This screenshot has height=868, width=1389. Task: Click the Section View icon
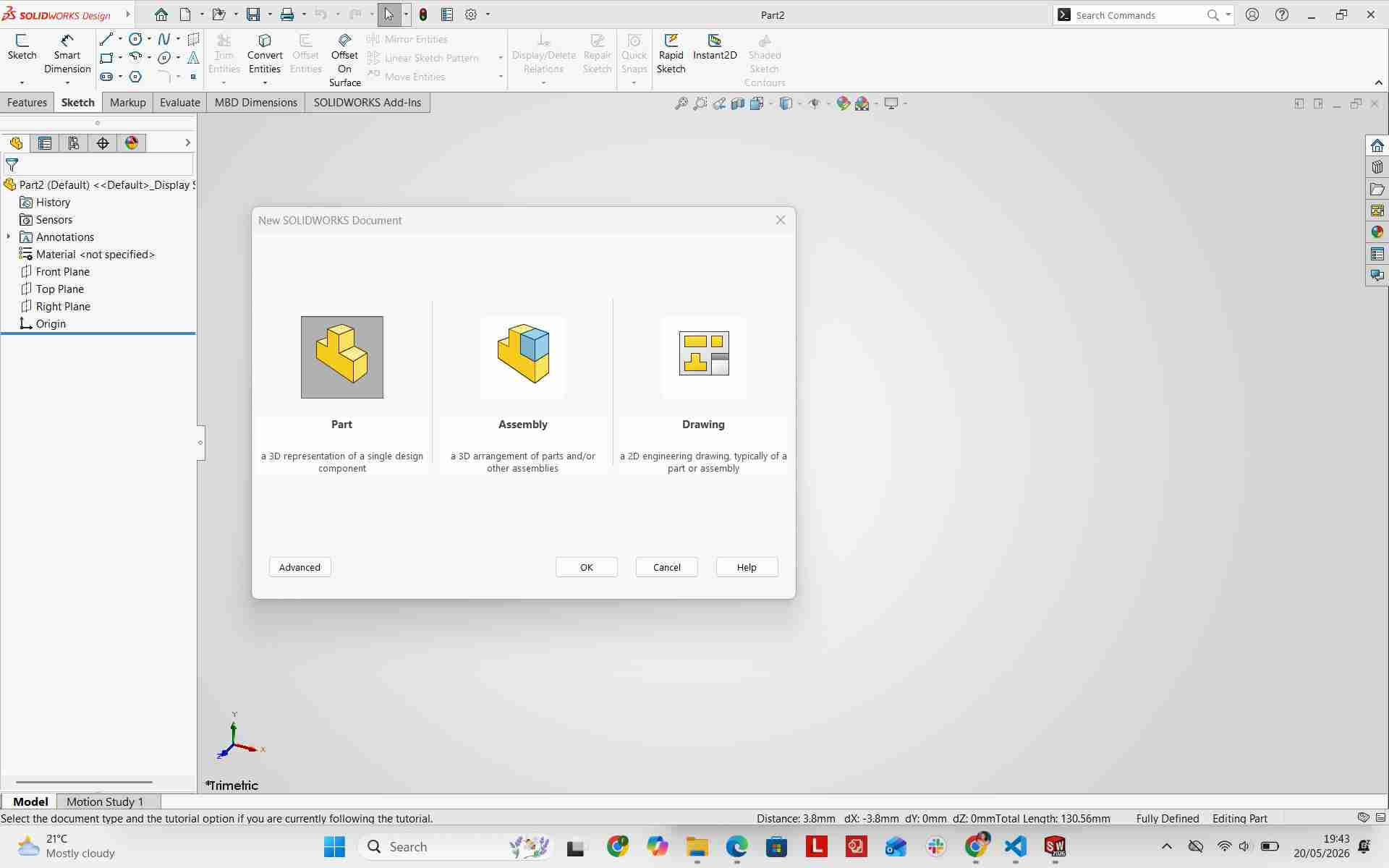click(738, 103)
